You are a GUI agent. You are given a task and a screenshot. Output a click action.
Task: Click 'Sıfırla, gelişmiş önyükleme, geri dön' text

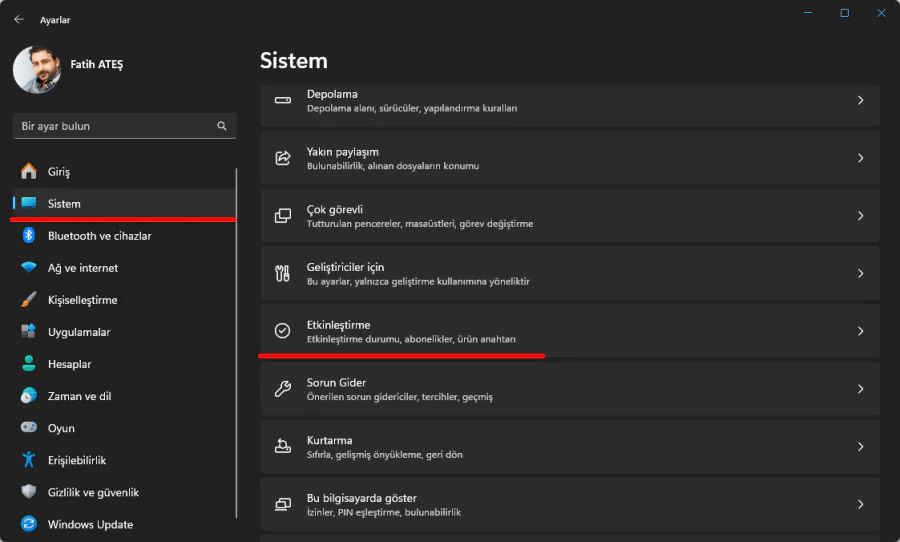(385, 455)
